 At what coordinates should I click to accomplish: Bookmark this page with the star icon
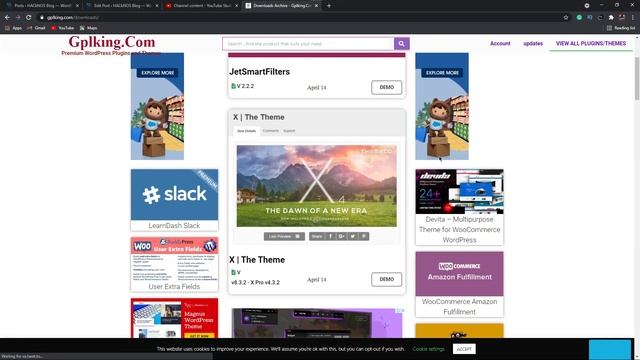566,18
